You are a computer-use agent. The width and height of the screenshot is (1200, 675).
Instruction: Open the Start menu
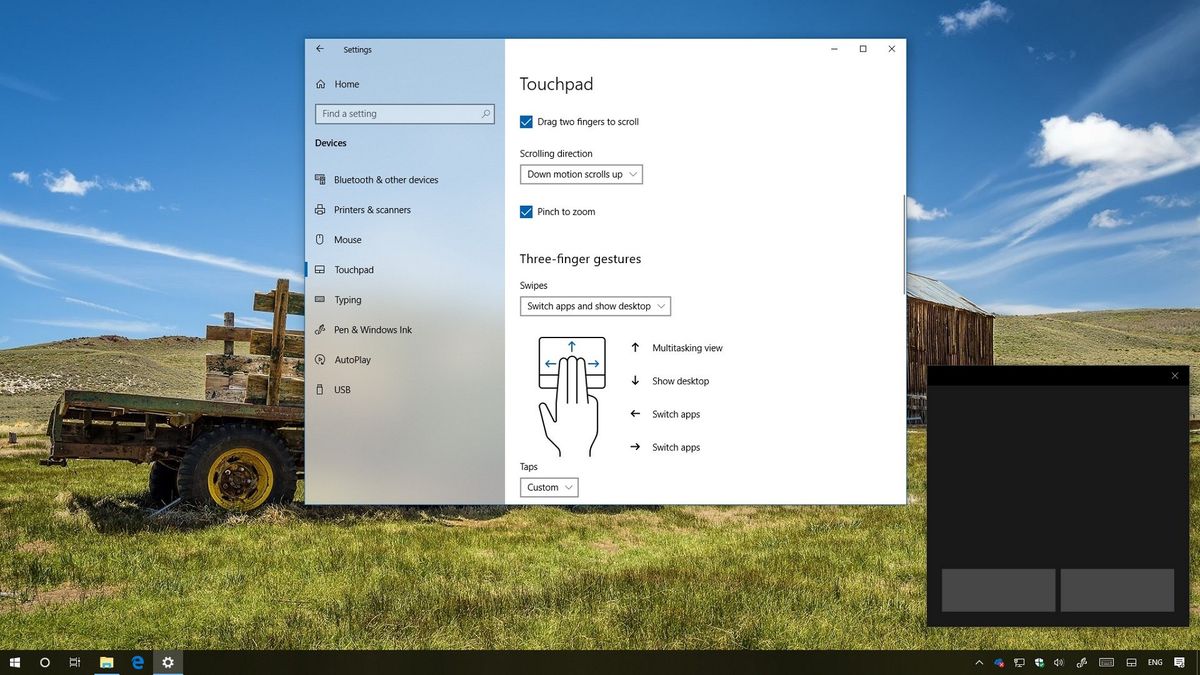(14, 662)
